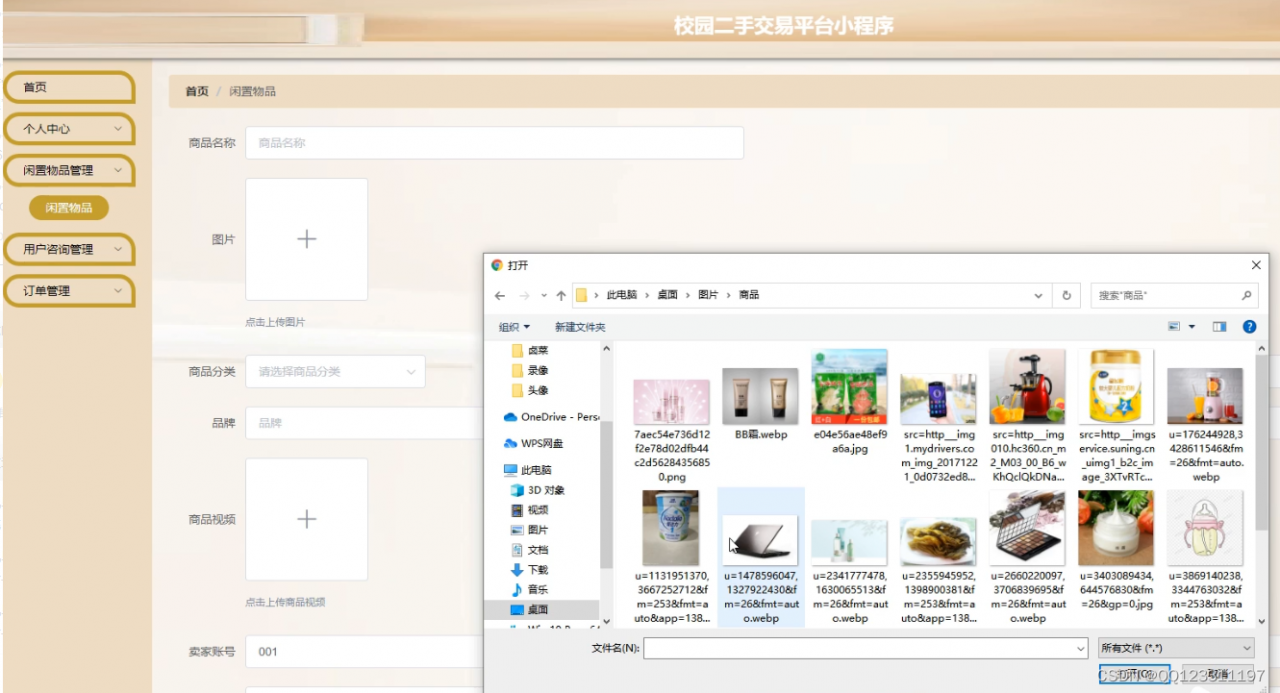Expand the 订单管理 sidebar menu
Screen dimensions: 1280x693
point(69,291)
